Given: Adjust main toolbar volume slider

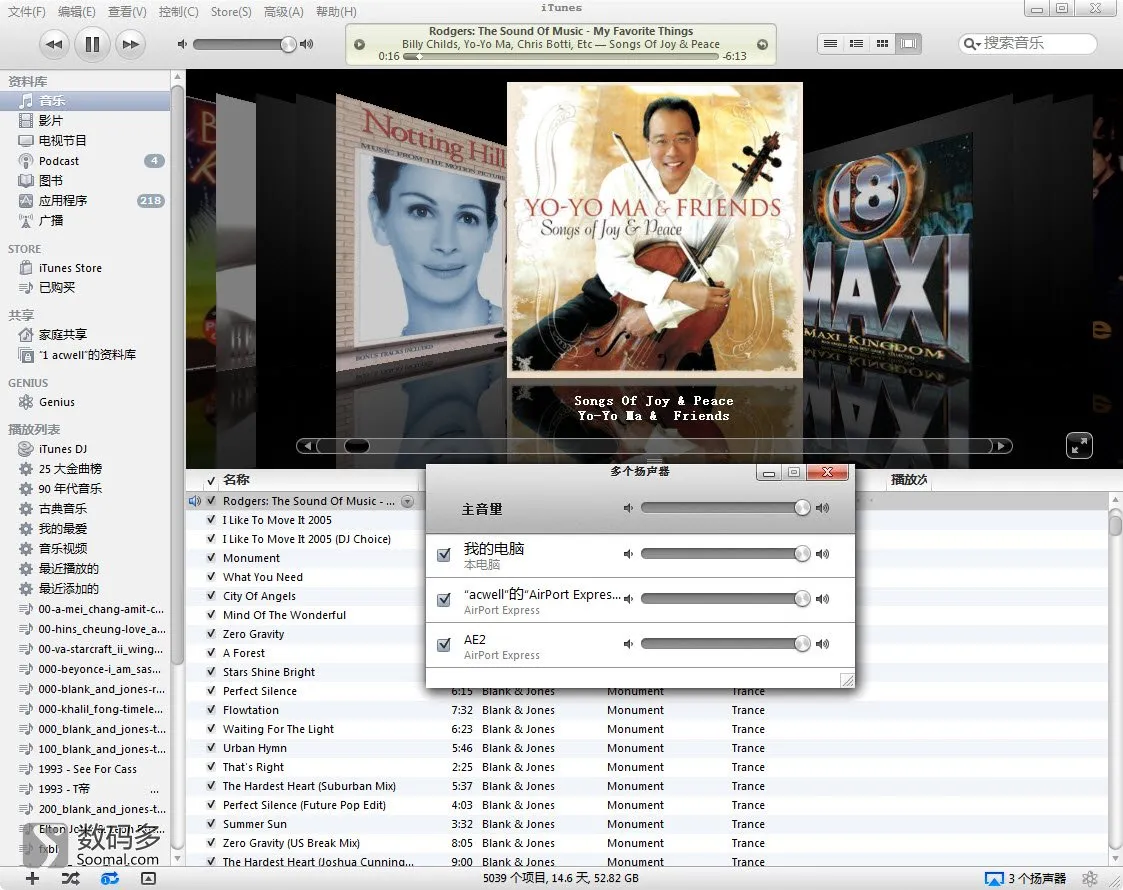Looking at the screenshot, I should point(244,44).
